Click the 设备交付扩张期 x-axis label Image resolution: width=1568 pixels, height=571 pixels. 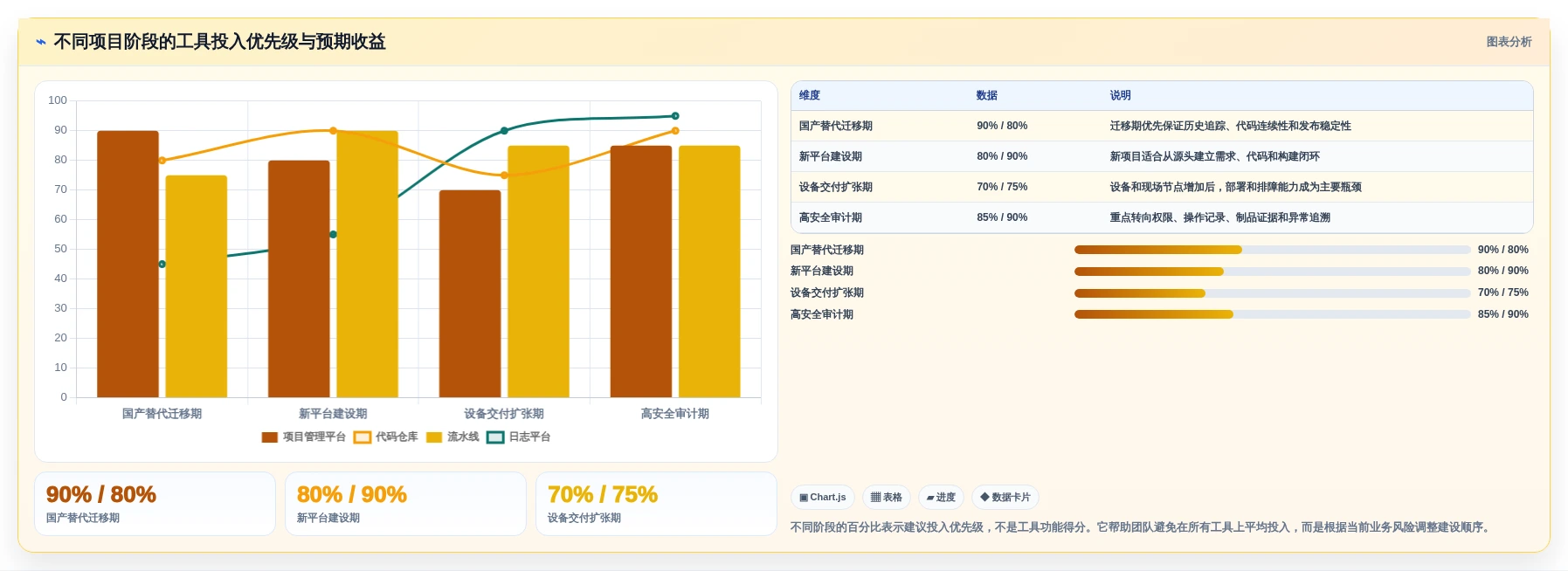[504, 414]
